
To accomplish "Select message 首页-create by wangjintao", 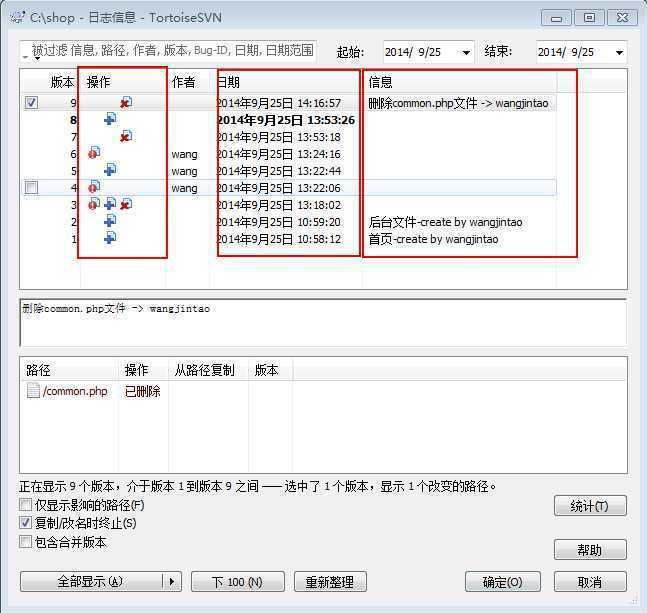I will tap(433, 239).
